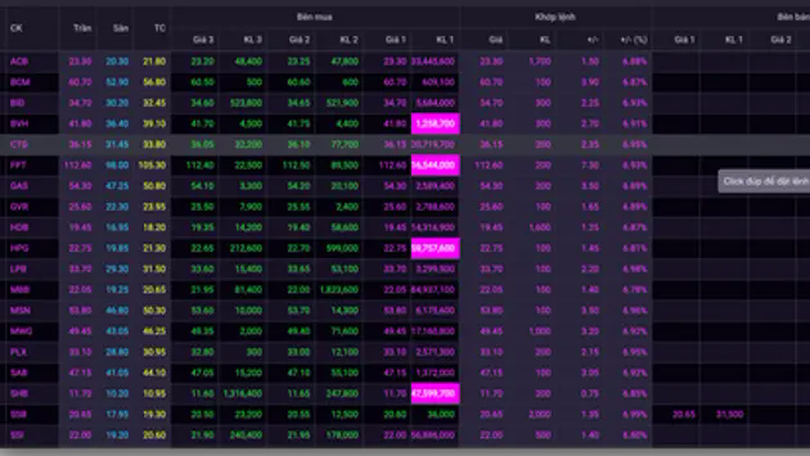Click MSN floor price 46.80

tap(117, 310)
